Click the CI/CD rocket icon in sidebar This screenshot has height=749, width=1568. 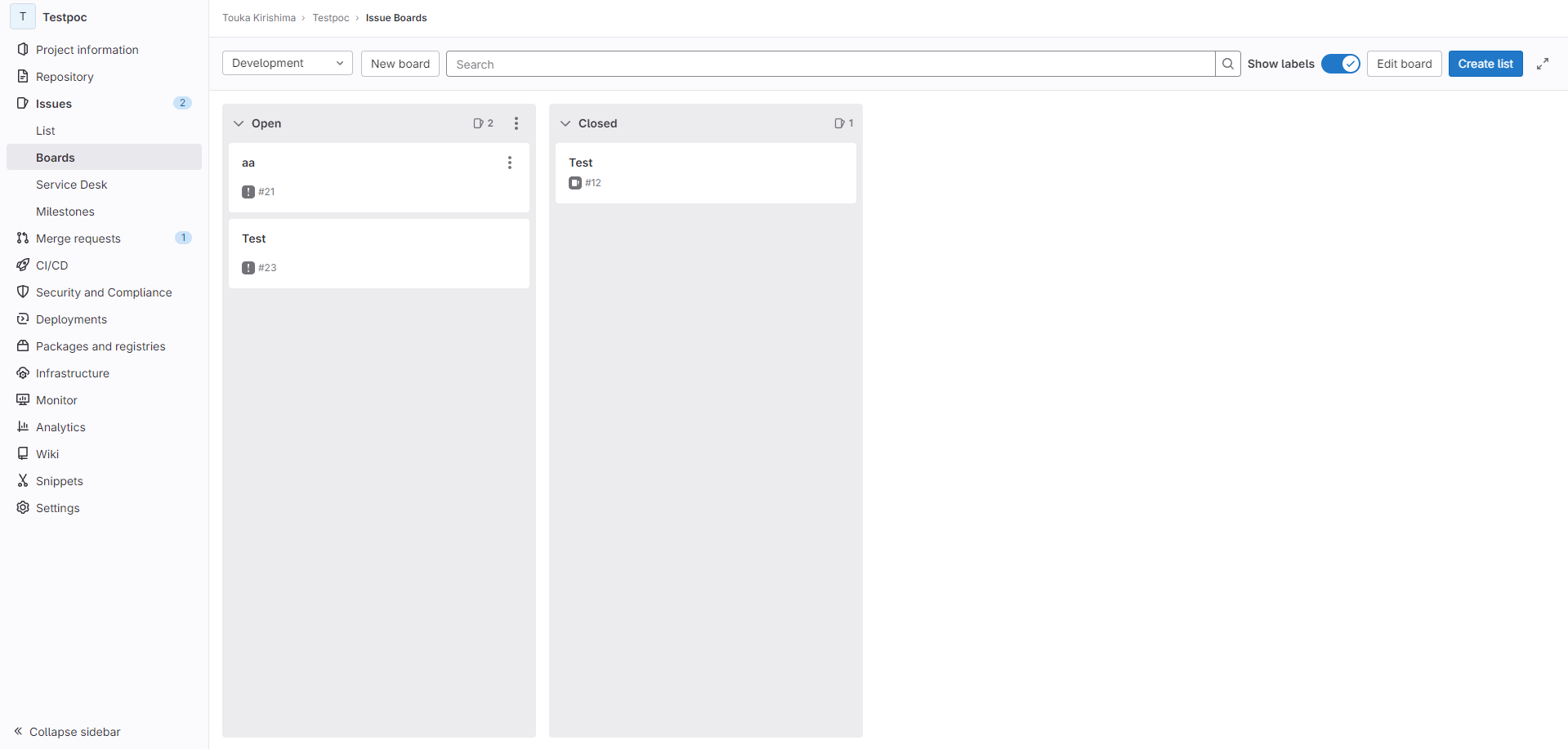23,265
